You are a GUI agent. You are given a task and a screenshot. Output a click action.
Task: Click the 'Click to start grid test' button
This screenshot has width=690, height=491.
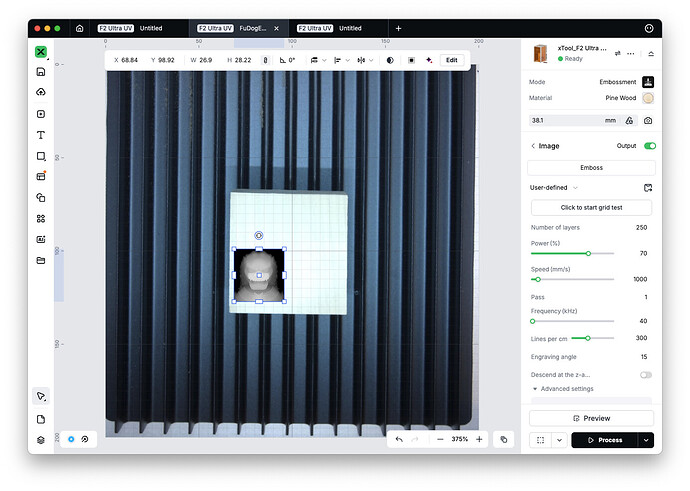(591, 207)
